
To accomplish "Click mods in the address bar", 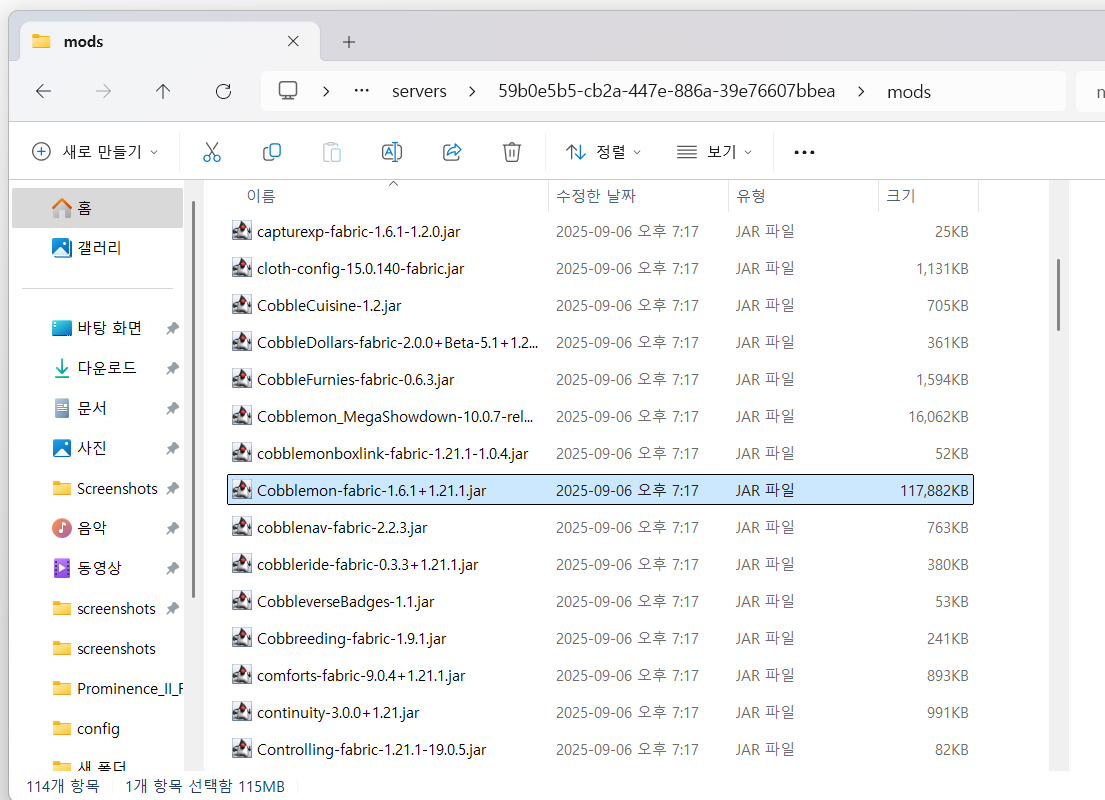I will pyautogui.click(x=909, y=92).
